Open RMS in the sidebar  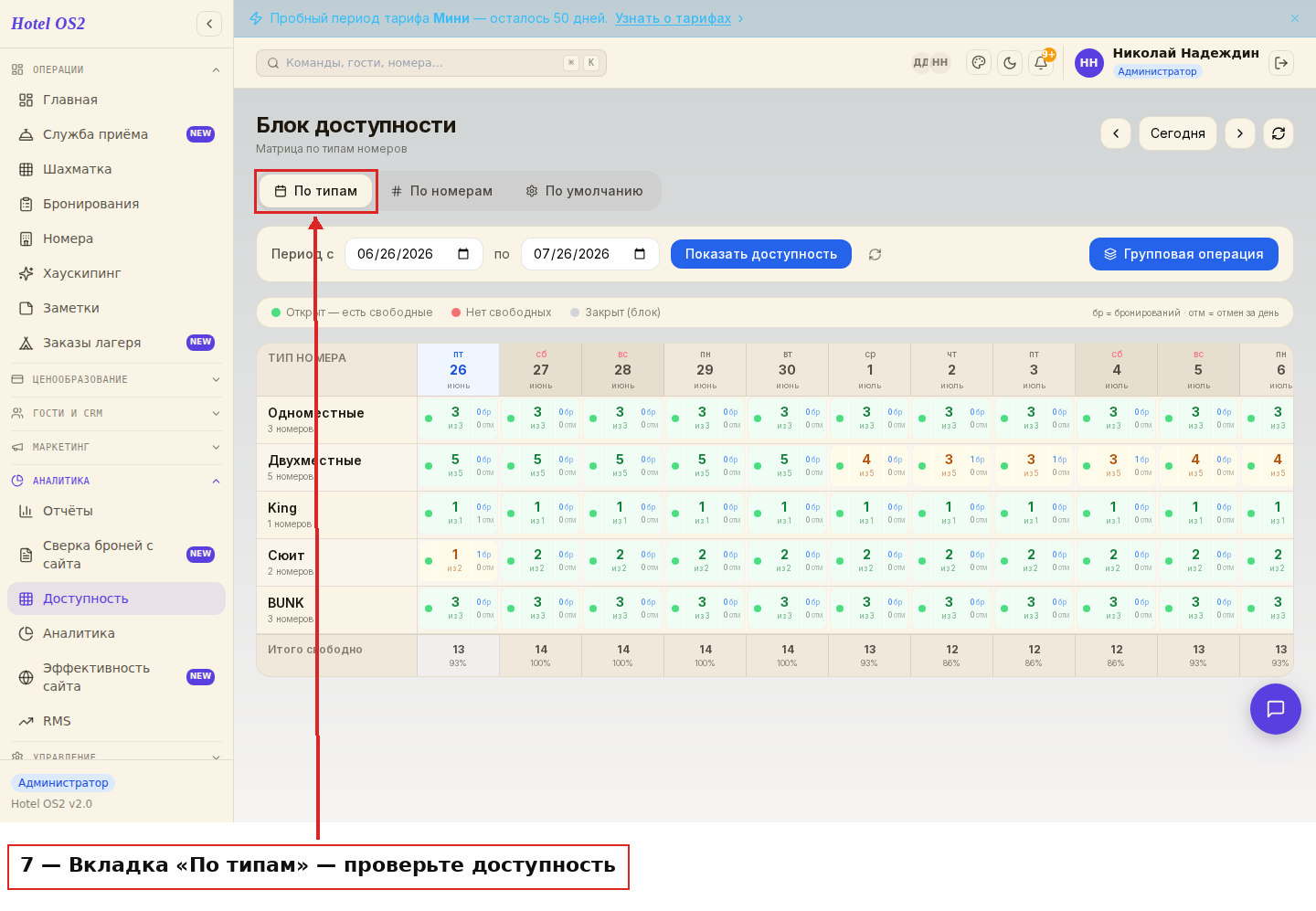coord(116,721)
